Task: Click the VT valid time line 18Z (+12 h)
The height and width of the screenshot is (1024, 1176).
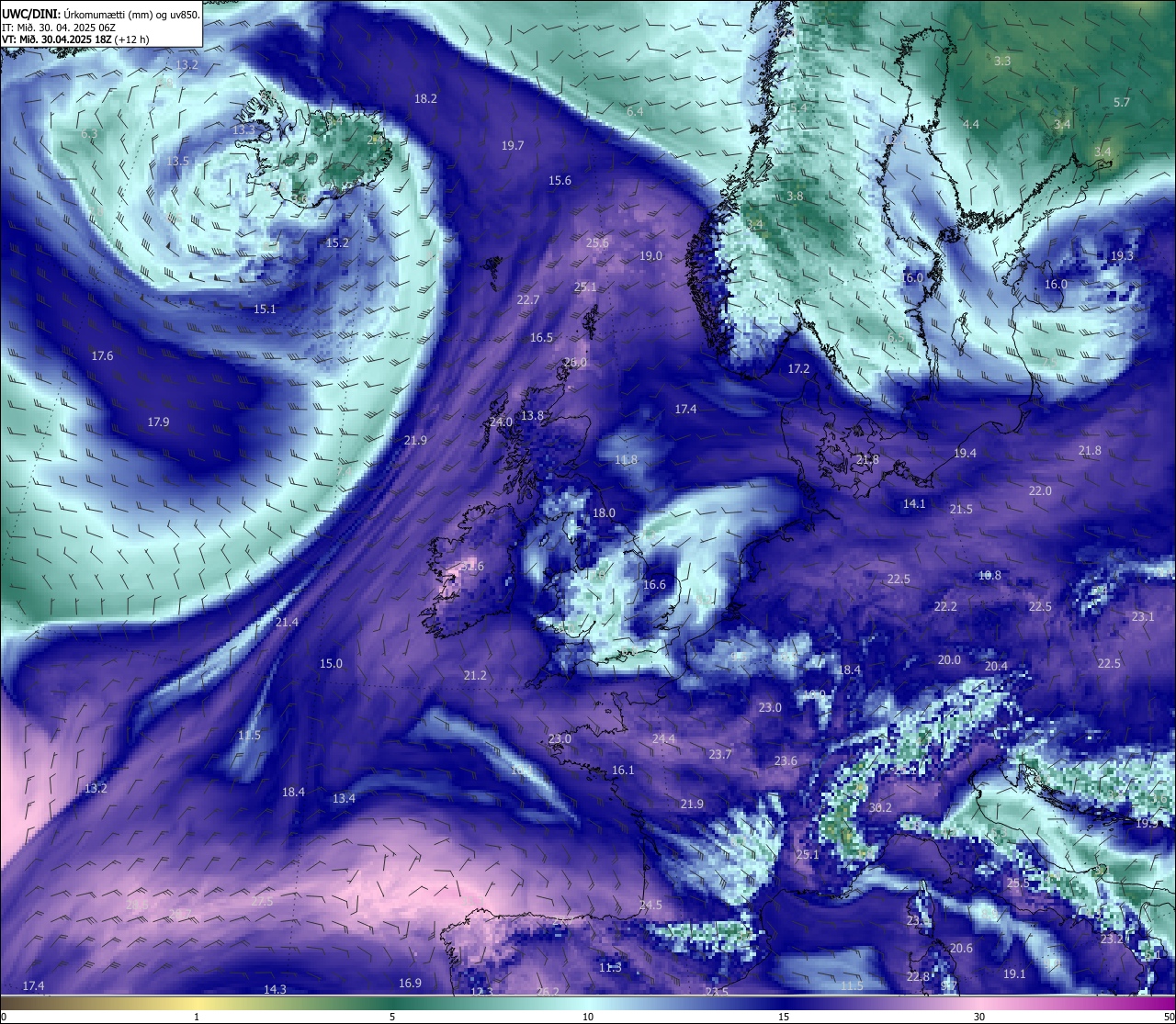Action: pos(75,39)
